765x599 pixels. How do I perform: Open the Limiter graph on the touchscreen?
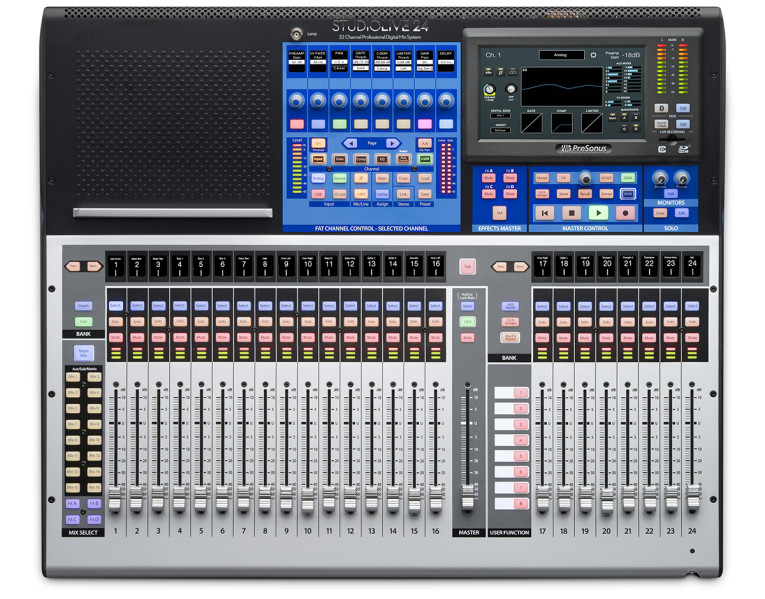click(x=591, y=123)
